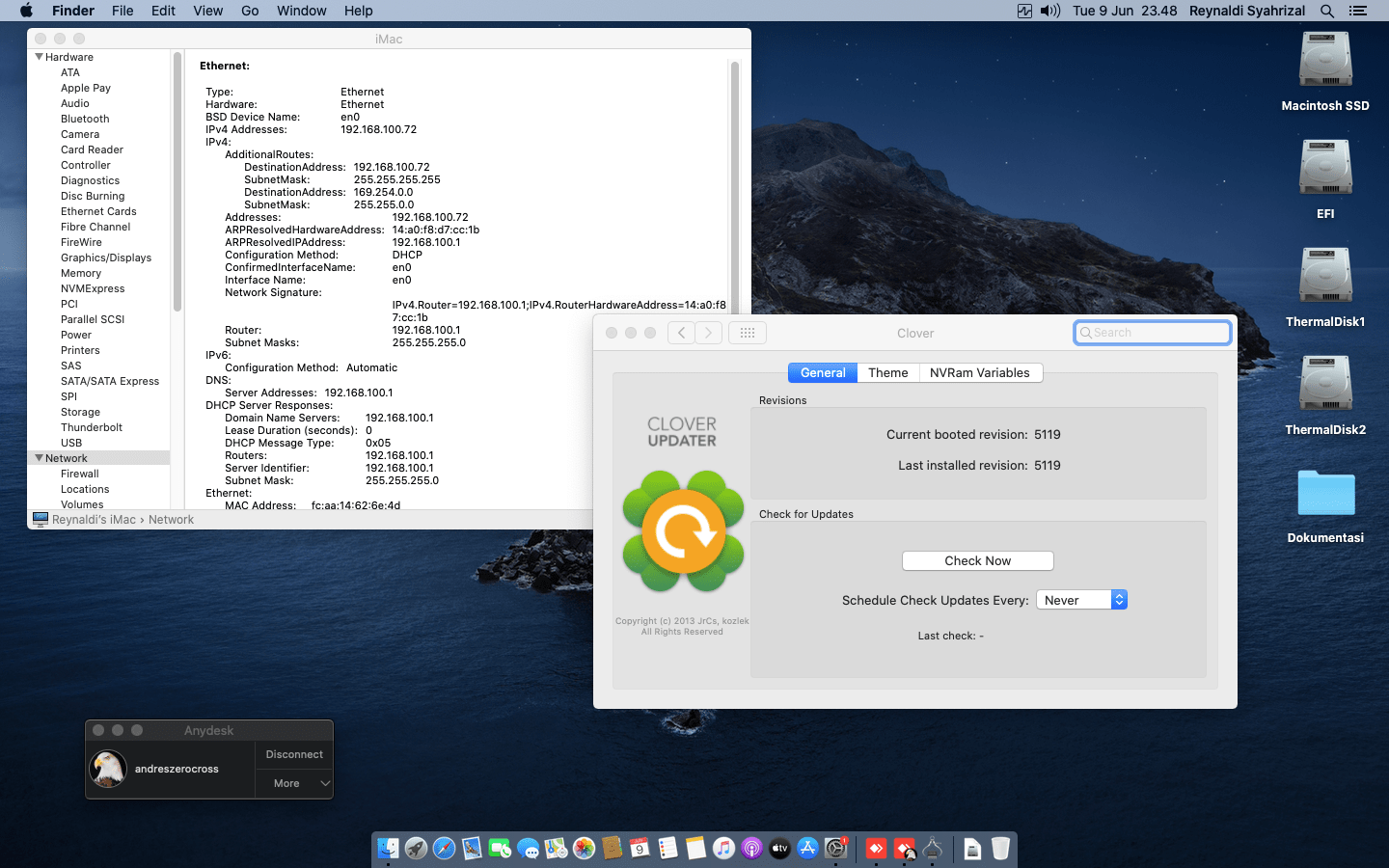Open Podcasts from the Dock
This screenshot has height=868, width=1389.
click(751, 849)
